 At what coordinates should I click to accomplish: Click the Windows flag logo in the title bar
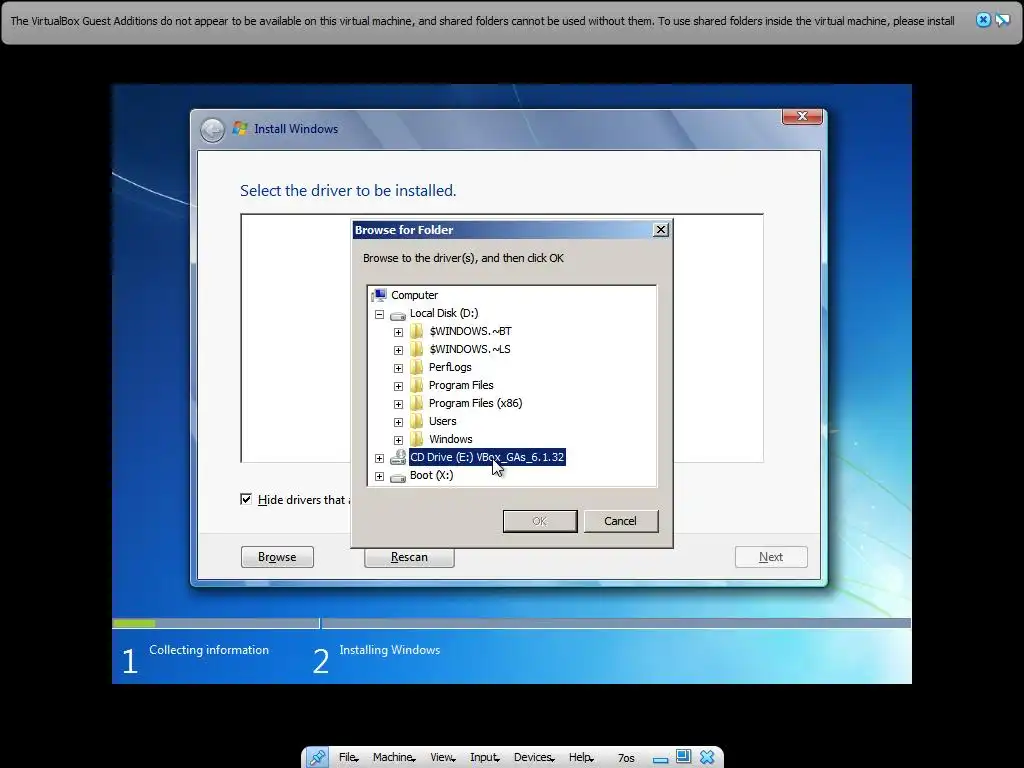pos(240,129)
